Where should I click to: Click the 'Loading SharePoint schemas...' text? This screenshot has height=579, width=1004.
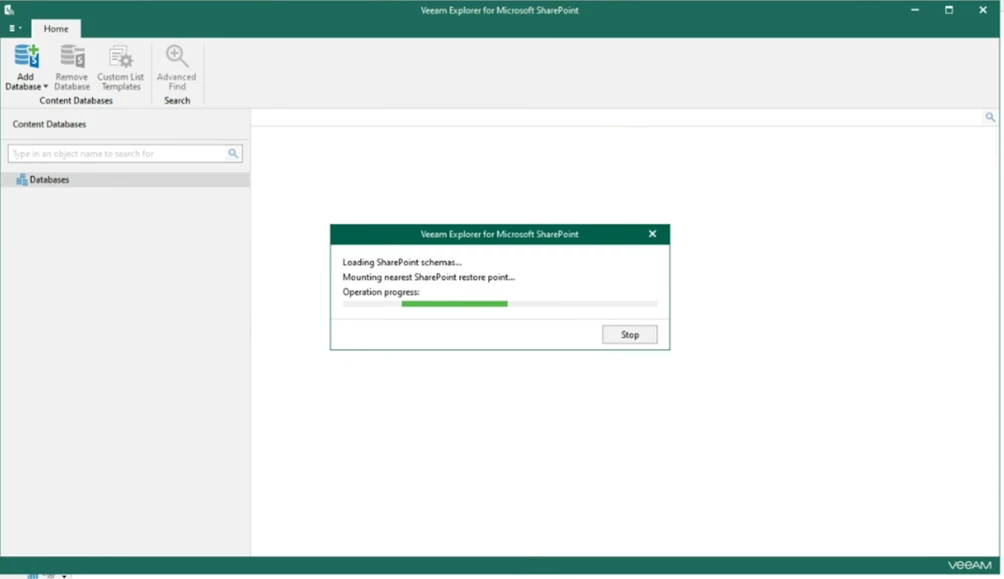click(402, 262)
